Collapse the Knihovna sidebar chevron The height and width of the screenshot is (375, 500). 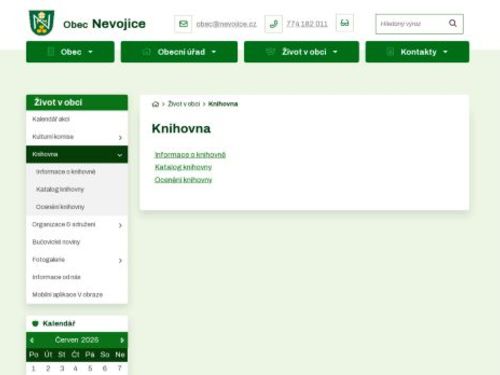(120, 155)
